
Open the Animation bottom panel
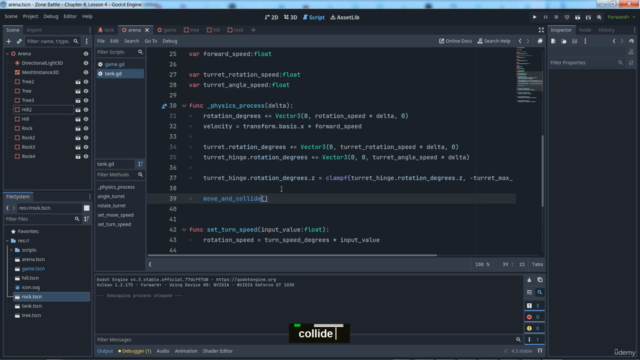(x=186, y=351)
